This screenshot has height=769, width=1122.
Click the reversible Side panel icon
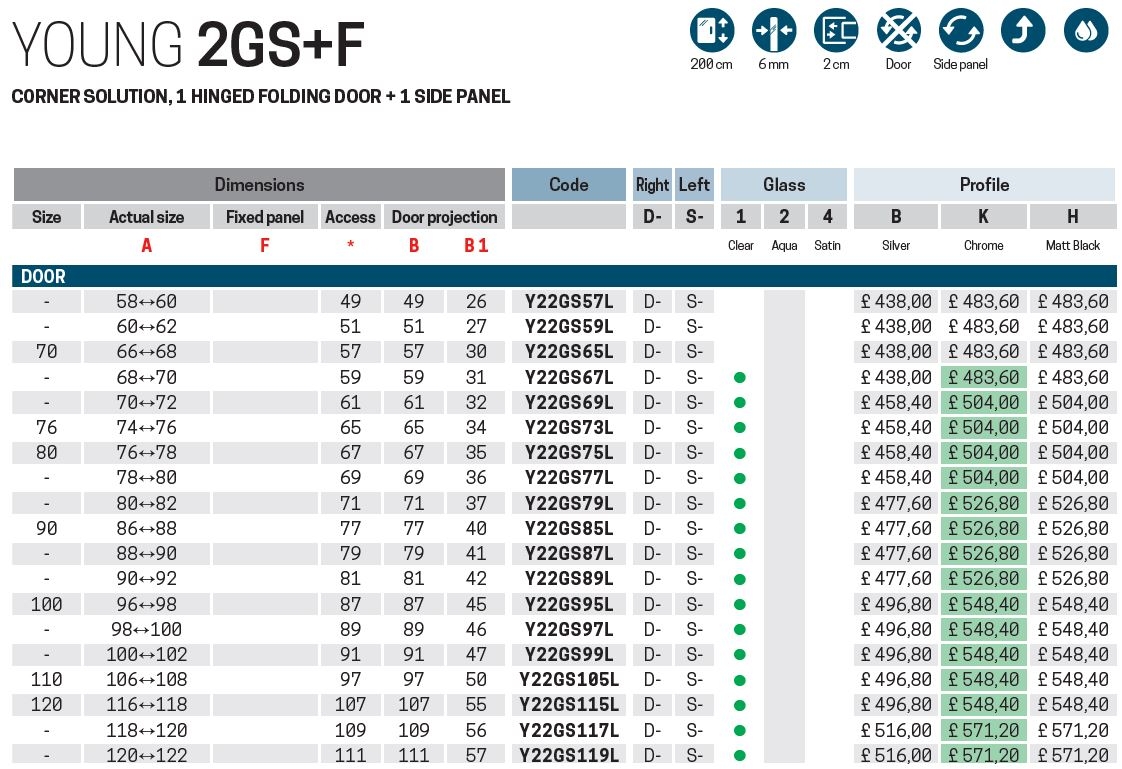point(960,31)
